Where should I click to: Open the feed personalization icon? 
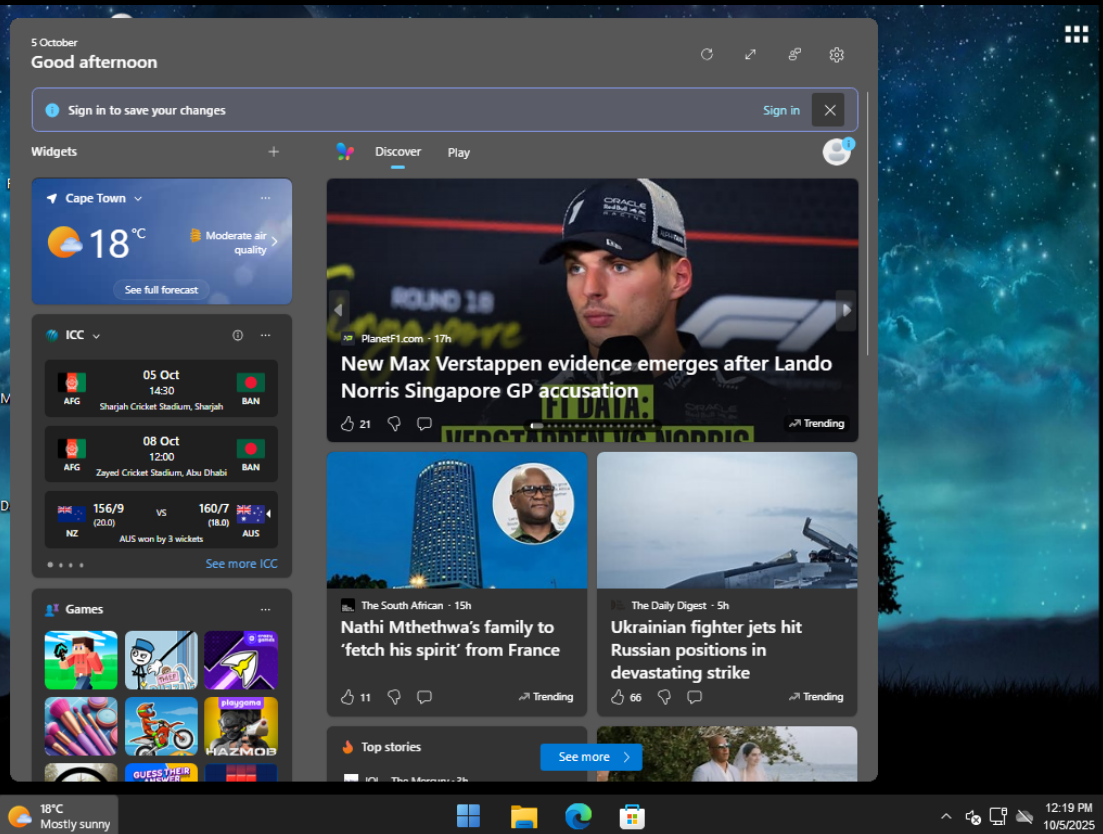pos(794,54)
